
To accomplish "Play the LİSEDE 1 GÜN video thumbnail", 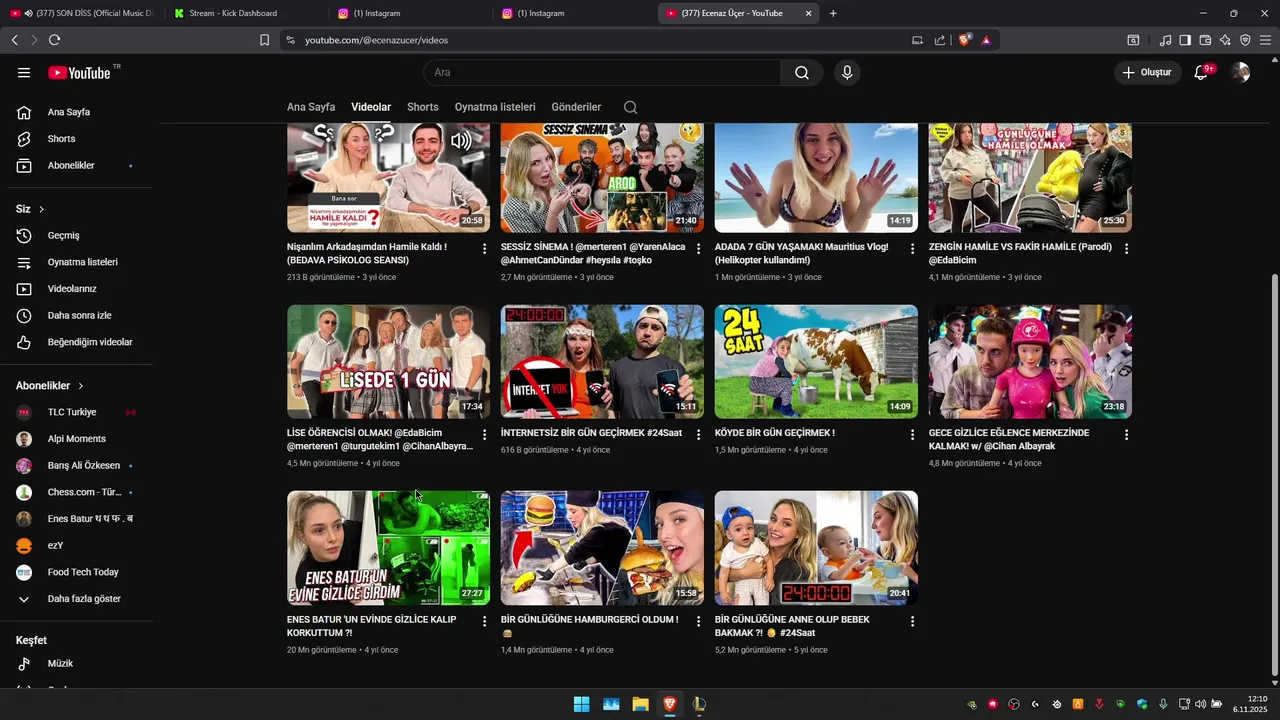I will coord(388,362).
